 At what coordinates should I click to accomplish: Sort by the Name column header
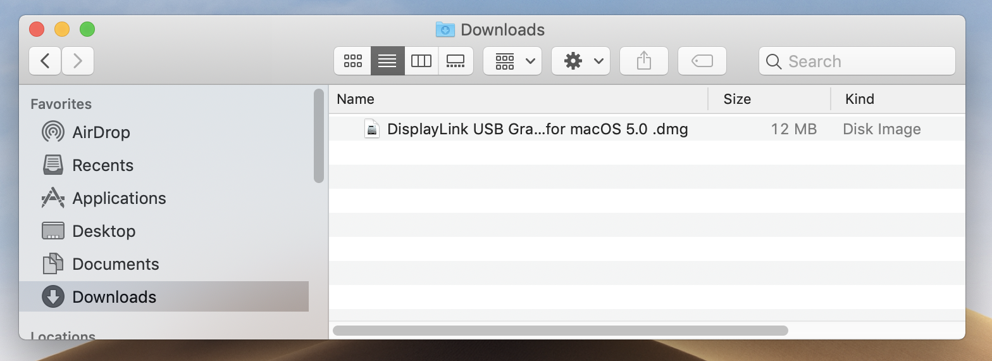[518, 99]
